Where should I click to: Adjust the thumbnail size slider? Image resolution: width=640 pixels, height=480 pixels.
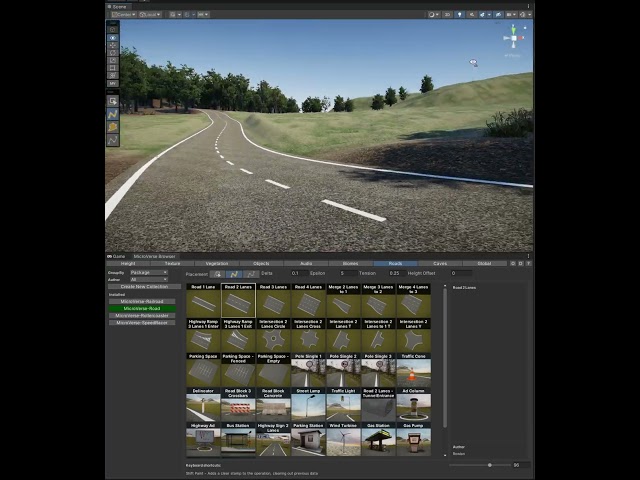(x=480, y=465)
